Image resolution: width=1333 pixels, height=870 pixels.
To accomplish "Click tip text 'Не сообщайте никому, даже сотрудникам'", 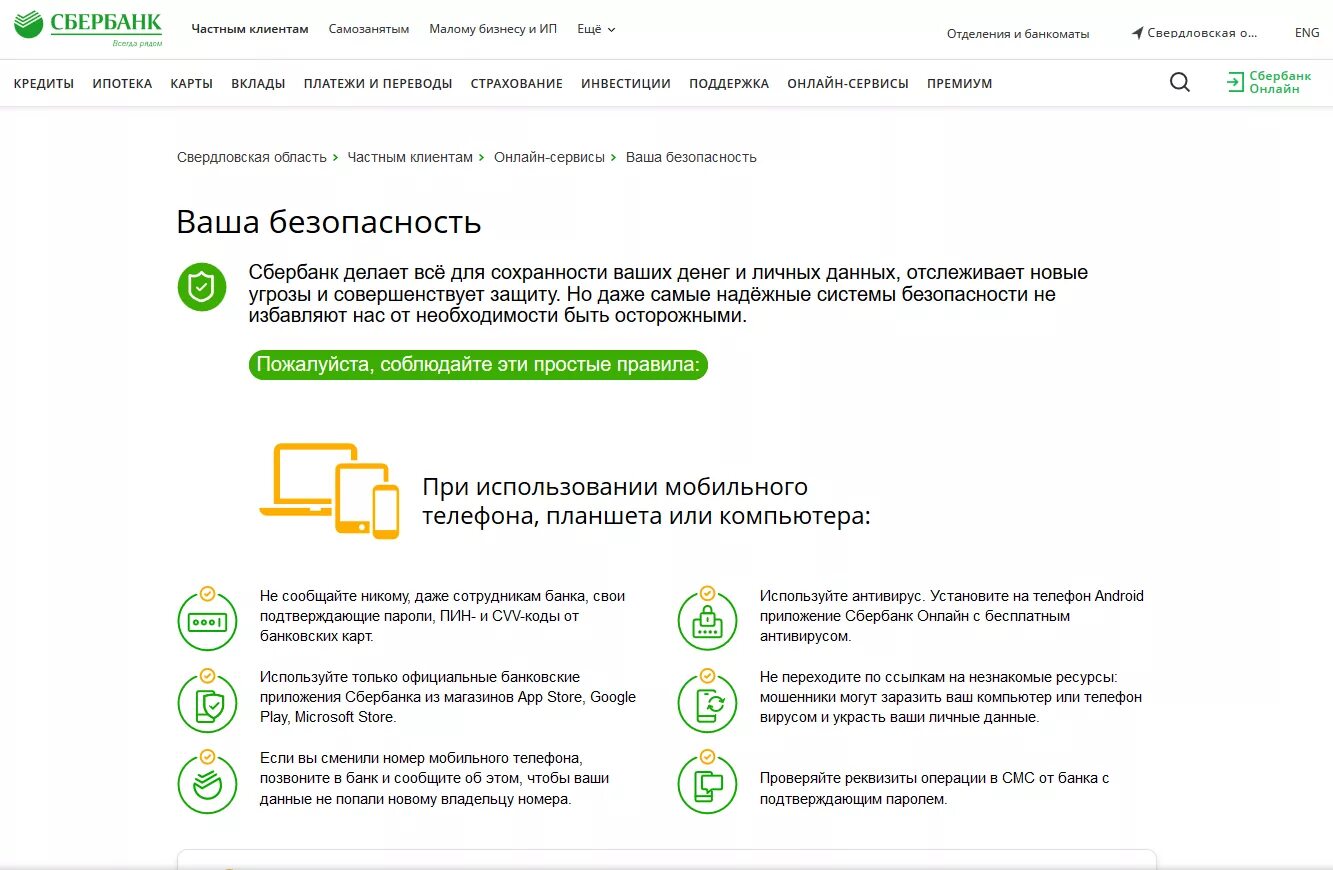I will [x=442, y=616].
